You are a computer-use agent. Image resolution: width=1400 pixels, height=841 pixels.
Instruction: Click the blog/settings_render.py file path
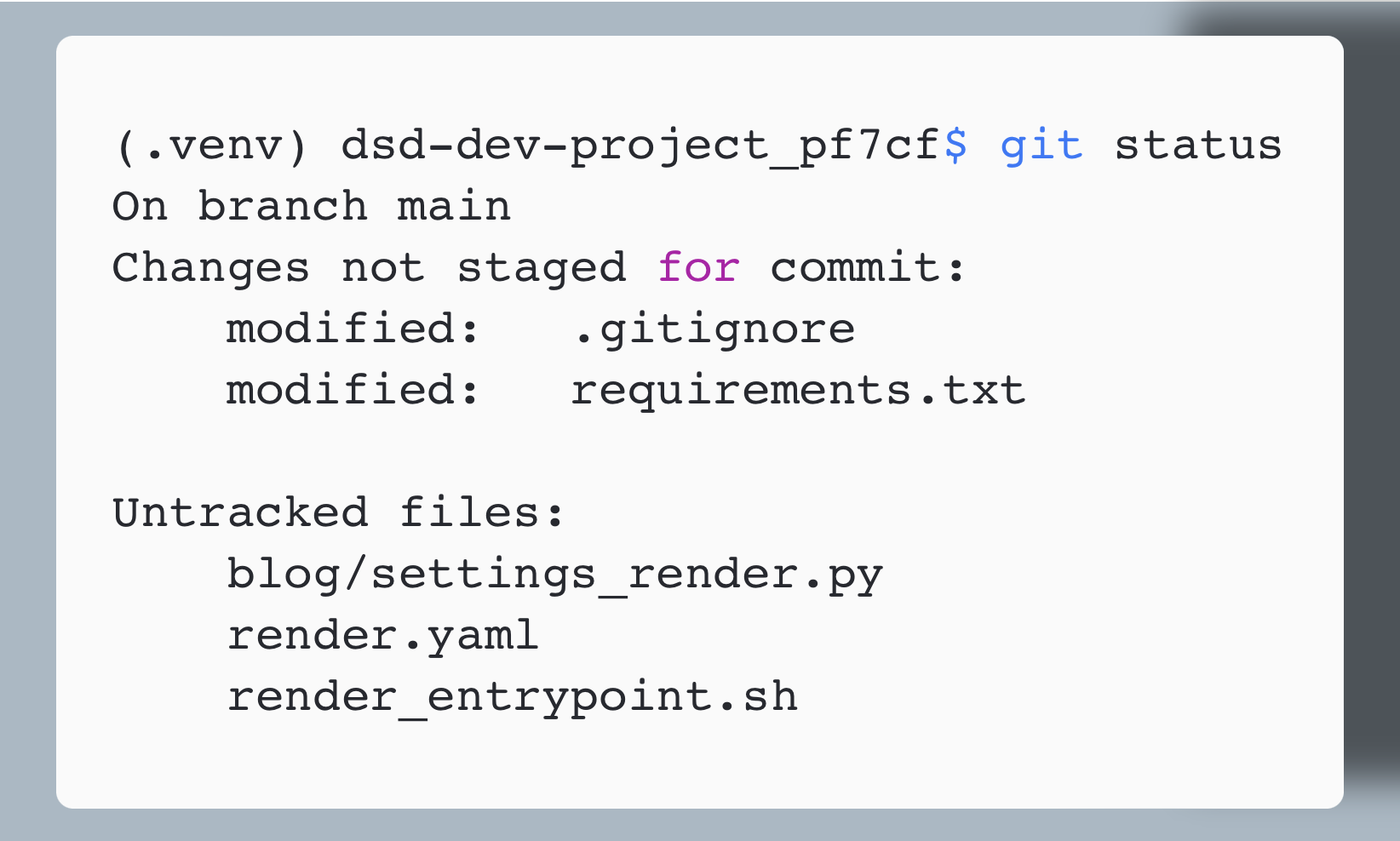[x=554, y=575]
